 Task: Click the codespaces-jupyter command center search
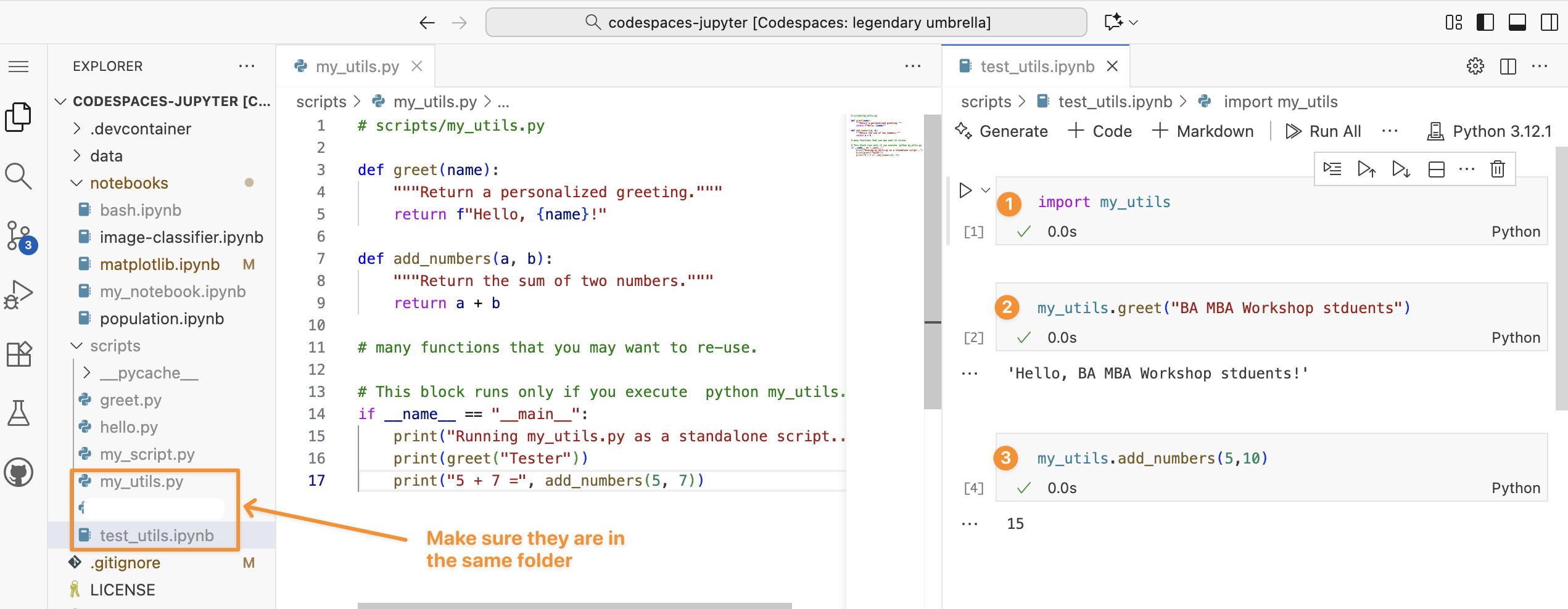point(786,23)
